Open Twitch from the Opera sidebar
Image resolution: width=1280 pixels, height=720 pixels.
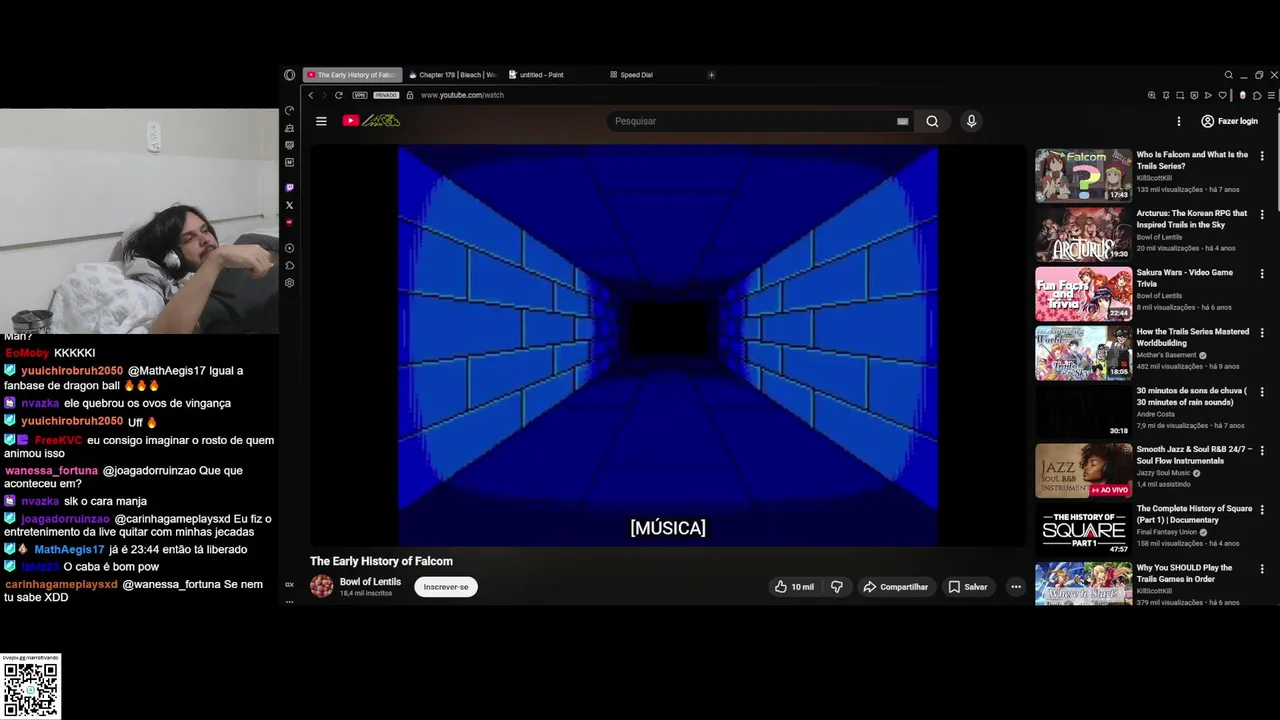[x=290, y=188]
